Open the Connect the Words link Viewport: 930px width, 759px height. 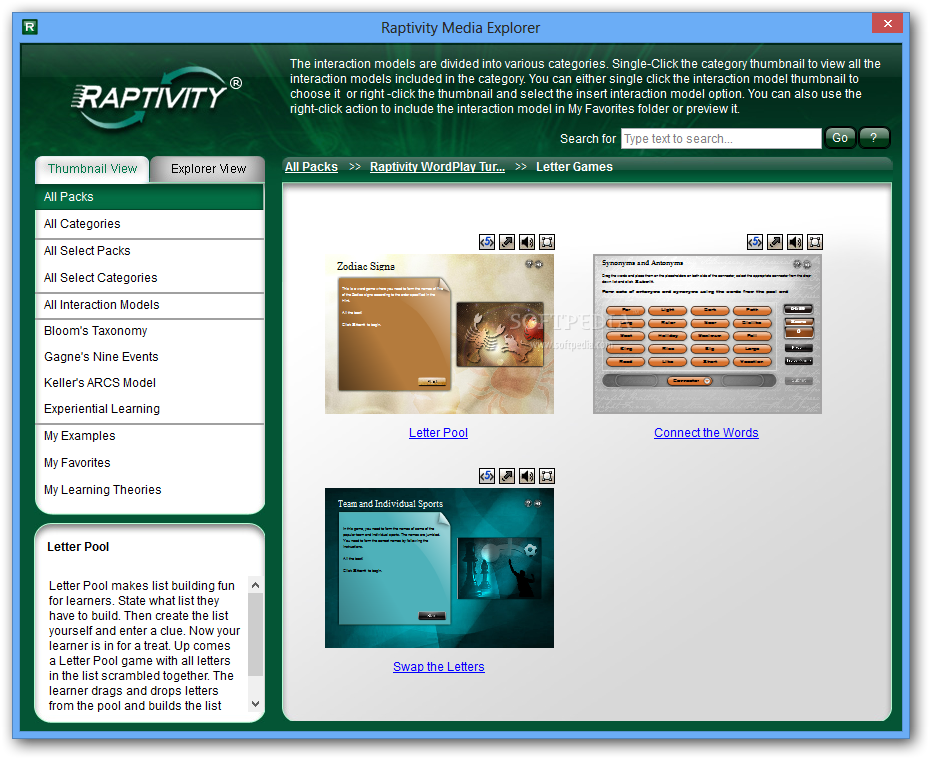[706, 433]
